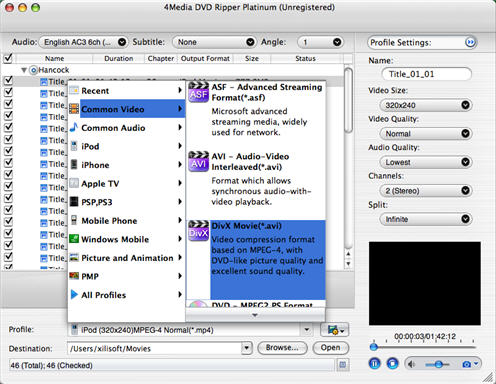Viewport: 496px width, 384px height.
Task: Open the Common Audio submenu
Action: click(127, 127)
